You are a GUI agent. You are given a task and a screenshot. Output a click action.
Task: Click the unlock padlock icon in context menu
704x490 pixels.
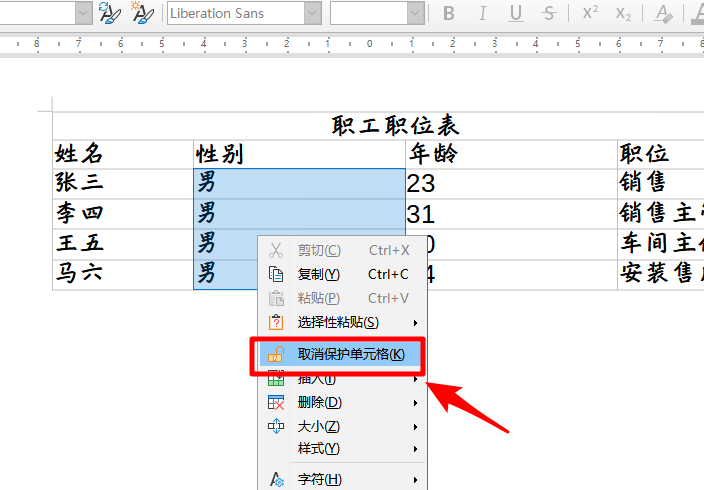point(276,354)
